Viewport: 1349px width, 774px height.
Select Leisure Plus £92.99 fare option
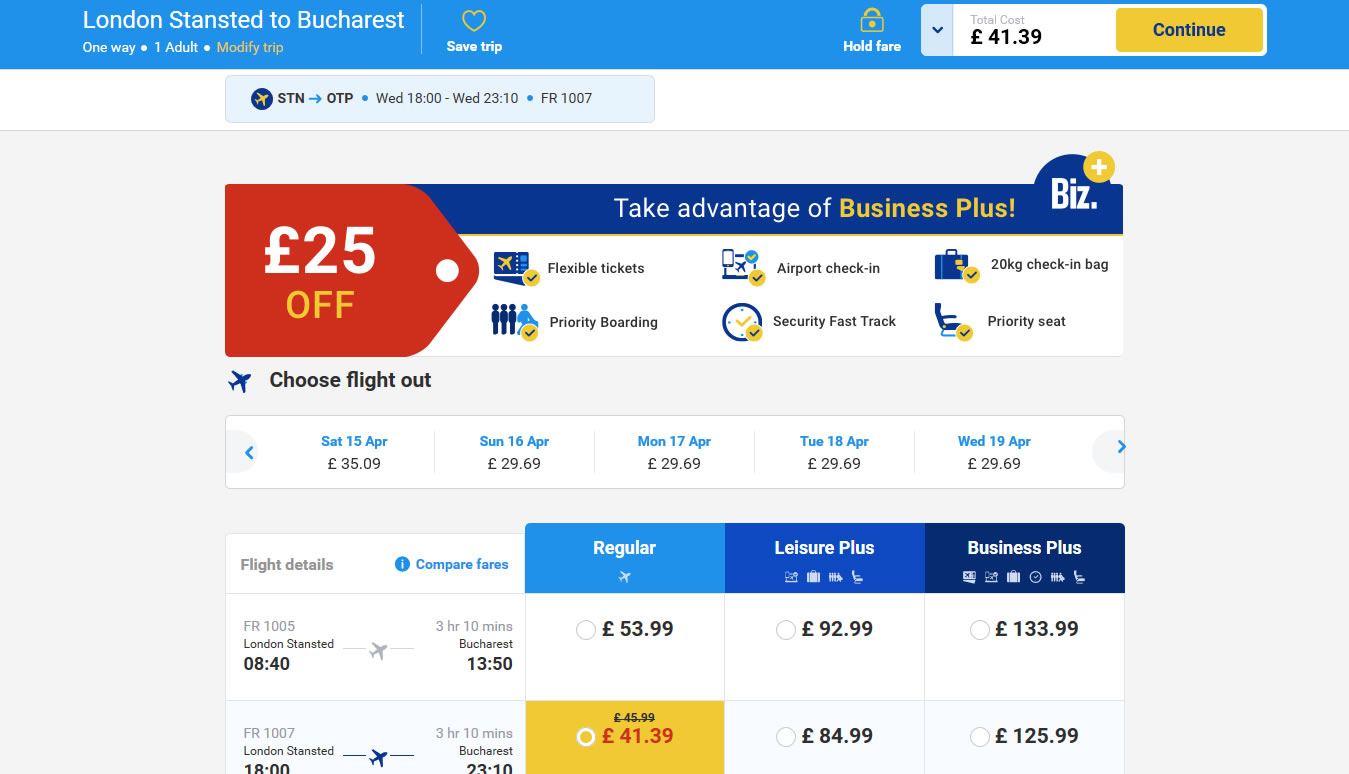786,630
